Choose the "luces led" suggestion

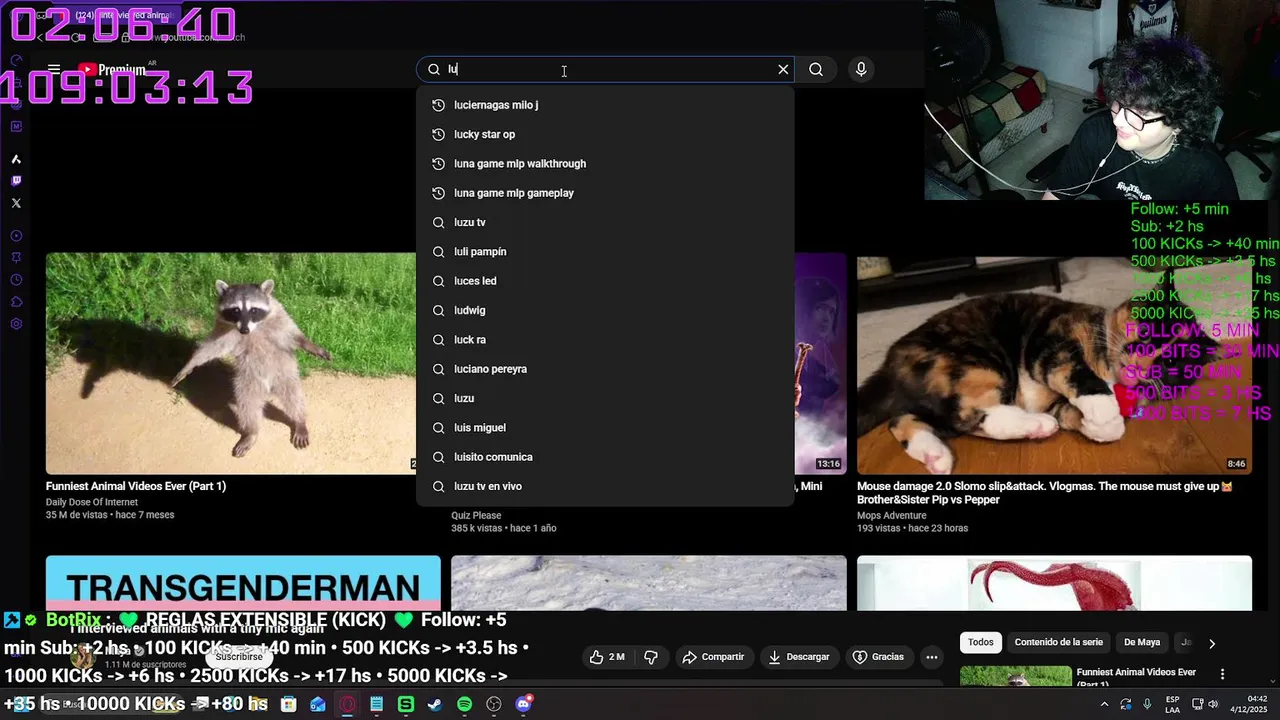605,281
